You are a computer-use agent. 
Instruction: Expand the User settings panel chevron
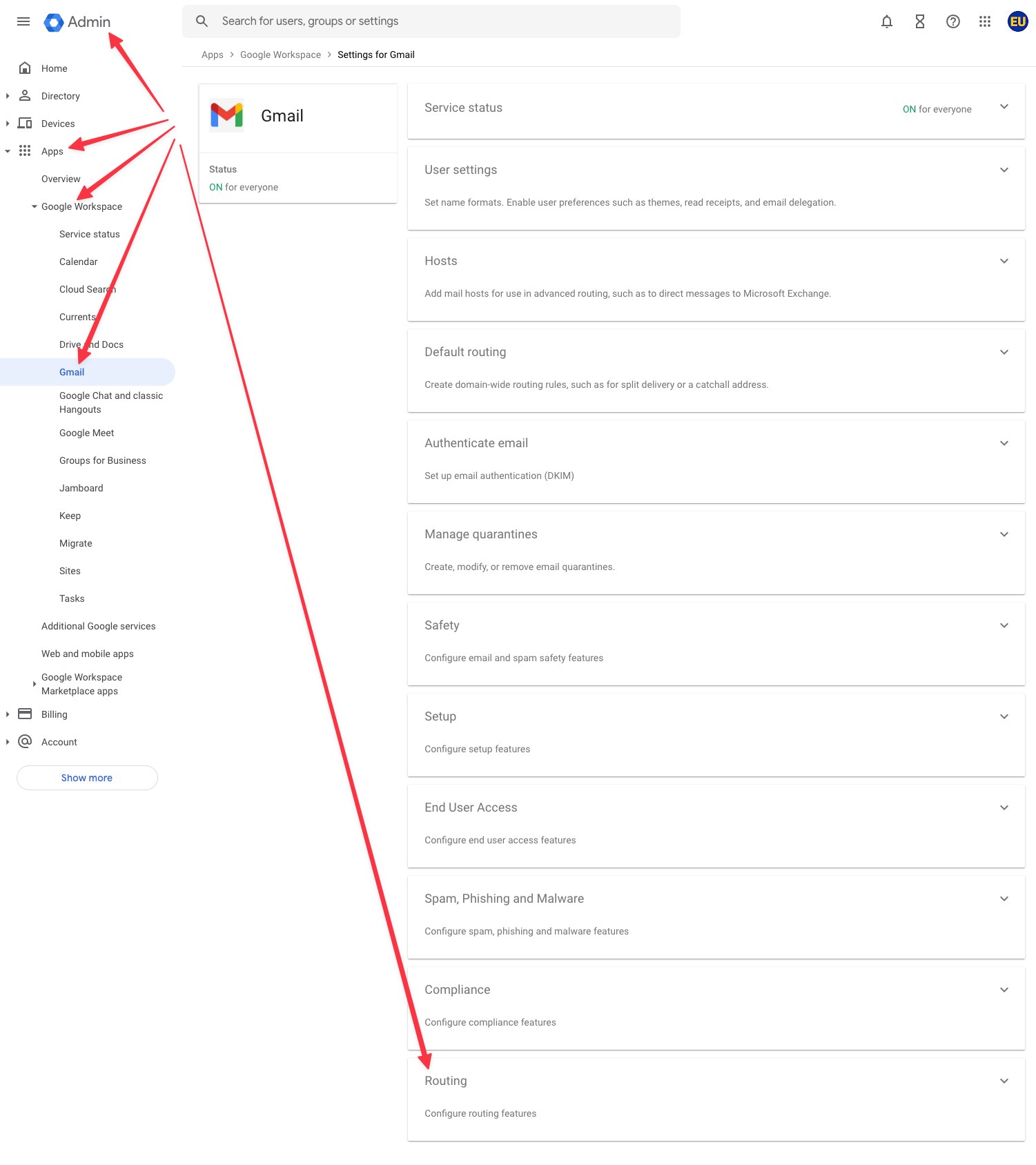coord(1004,170)
